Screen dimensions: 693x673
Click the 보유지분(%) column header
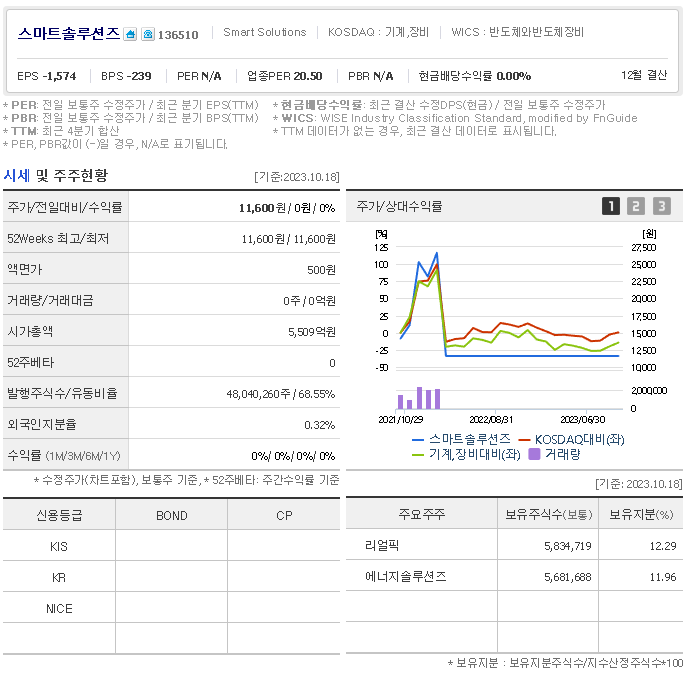641,514
